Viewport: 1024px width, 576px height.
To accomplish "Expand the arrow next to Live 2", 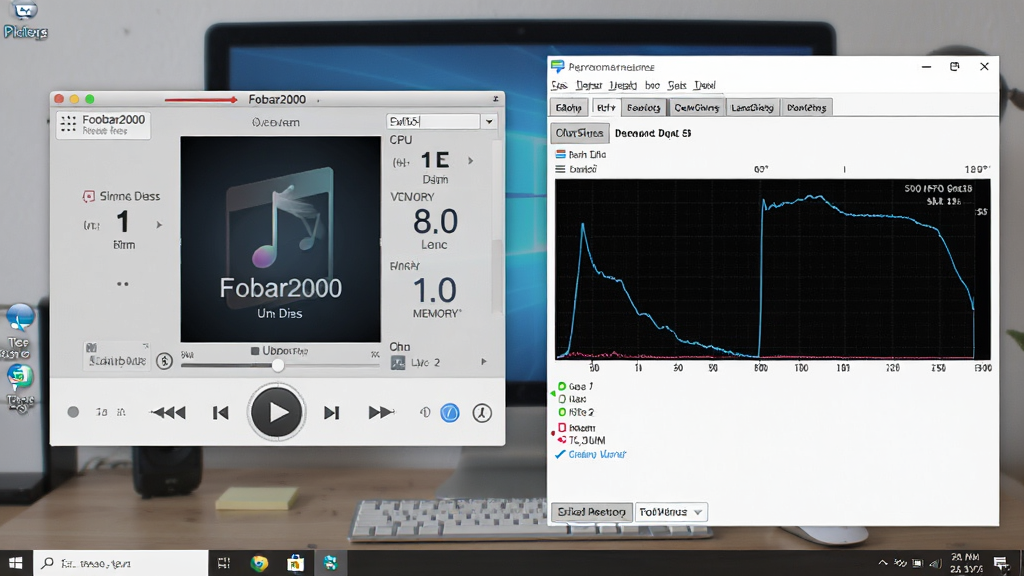I will pos(484,362).
